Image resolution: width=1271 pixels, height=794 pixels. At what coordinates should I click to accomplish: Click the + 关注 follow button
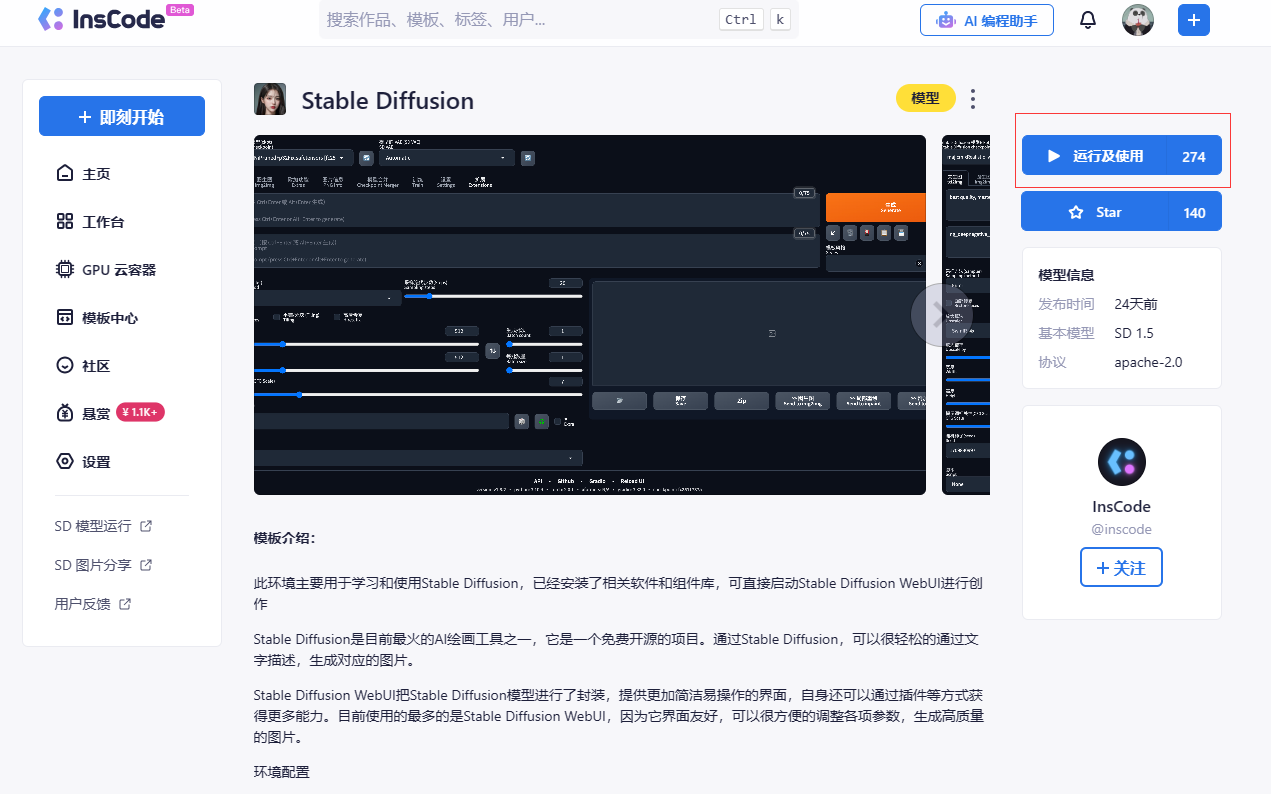1121,567
